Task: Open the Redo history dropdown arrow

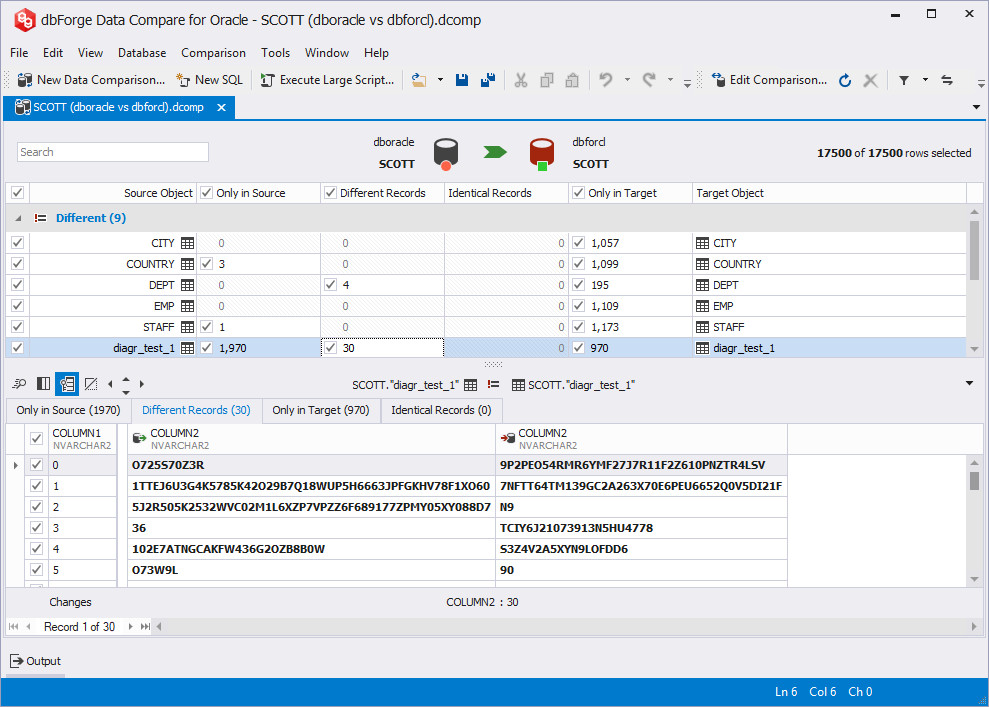Action: pos(670,80)
